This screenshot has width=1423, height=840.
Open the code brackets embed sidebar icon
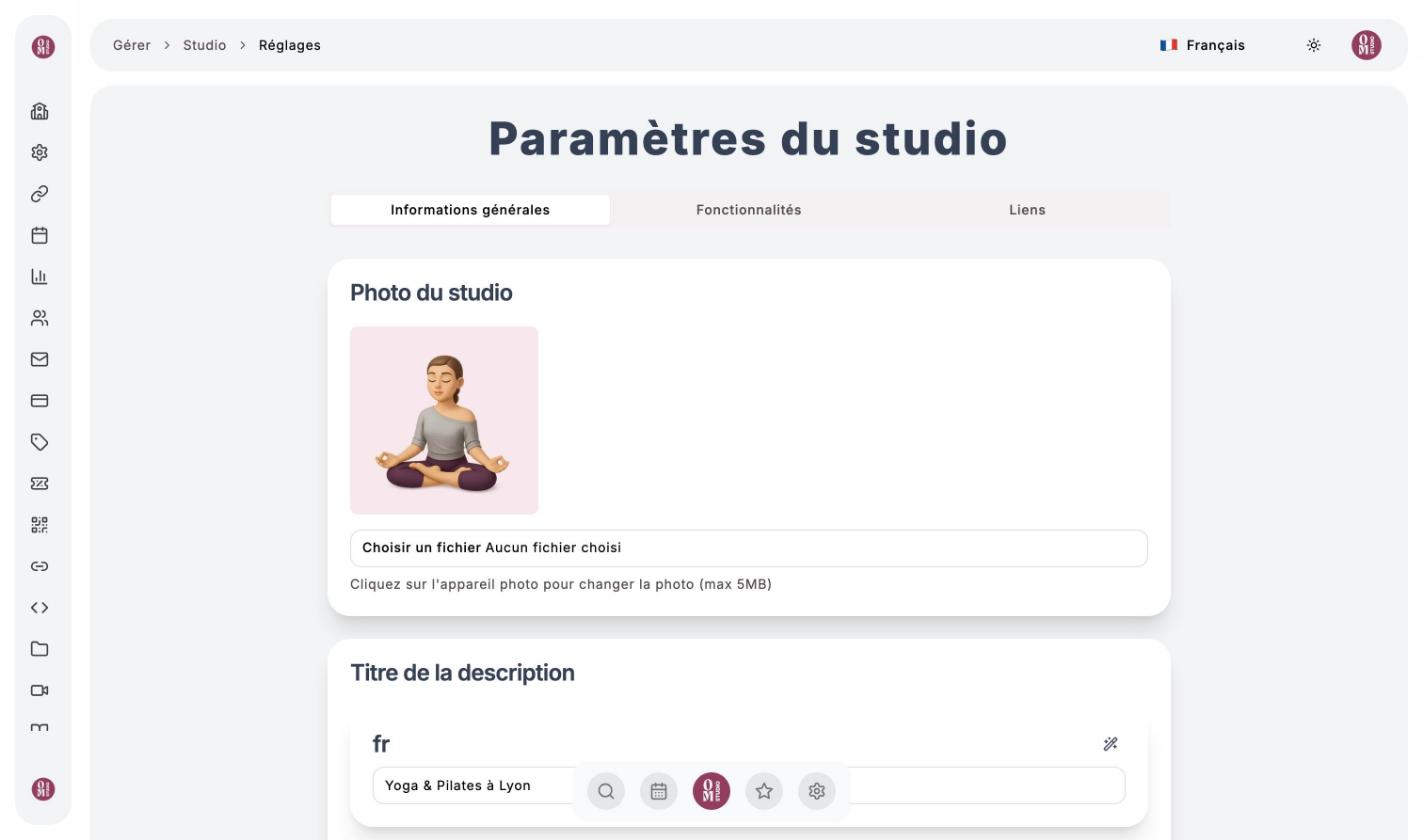point(40,608)
